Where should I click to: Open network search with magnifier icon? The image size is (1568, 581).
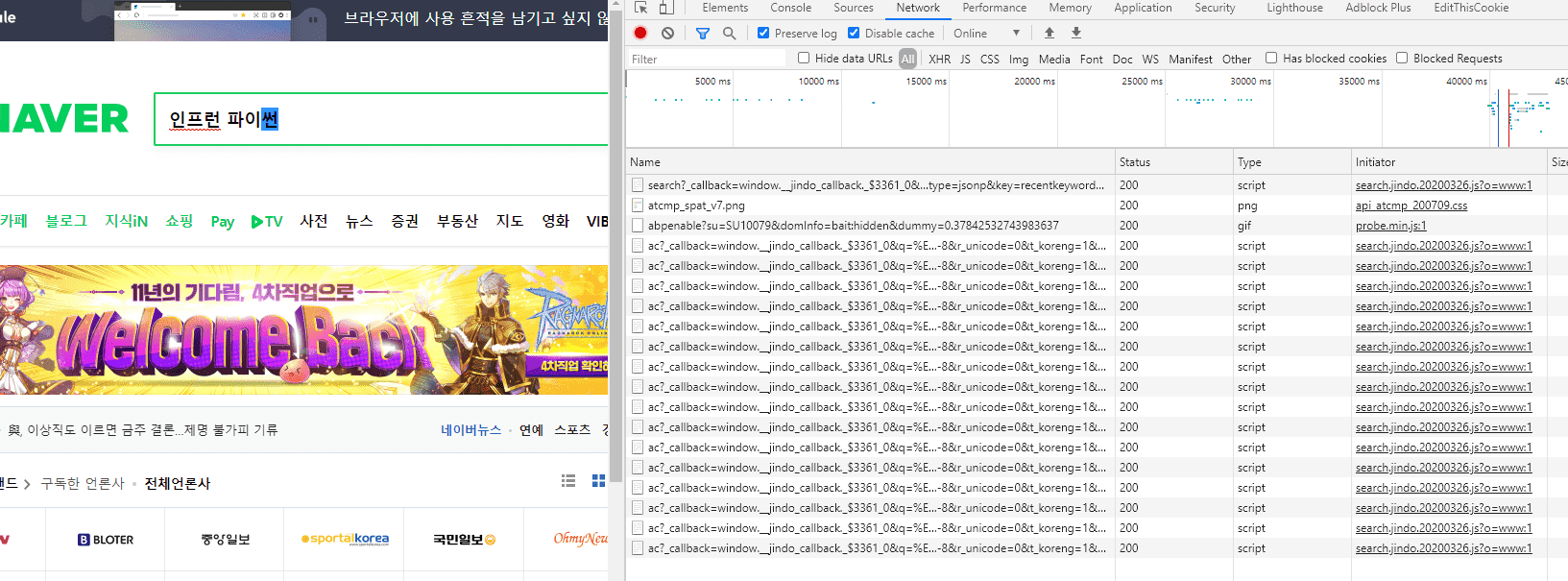pyautogui.click(x=729, y=33)
